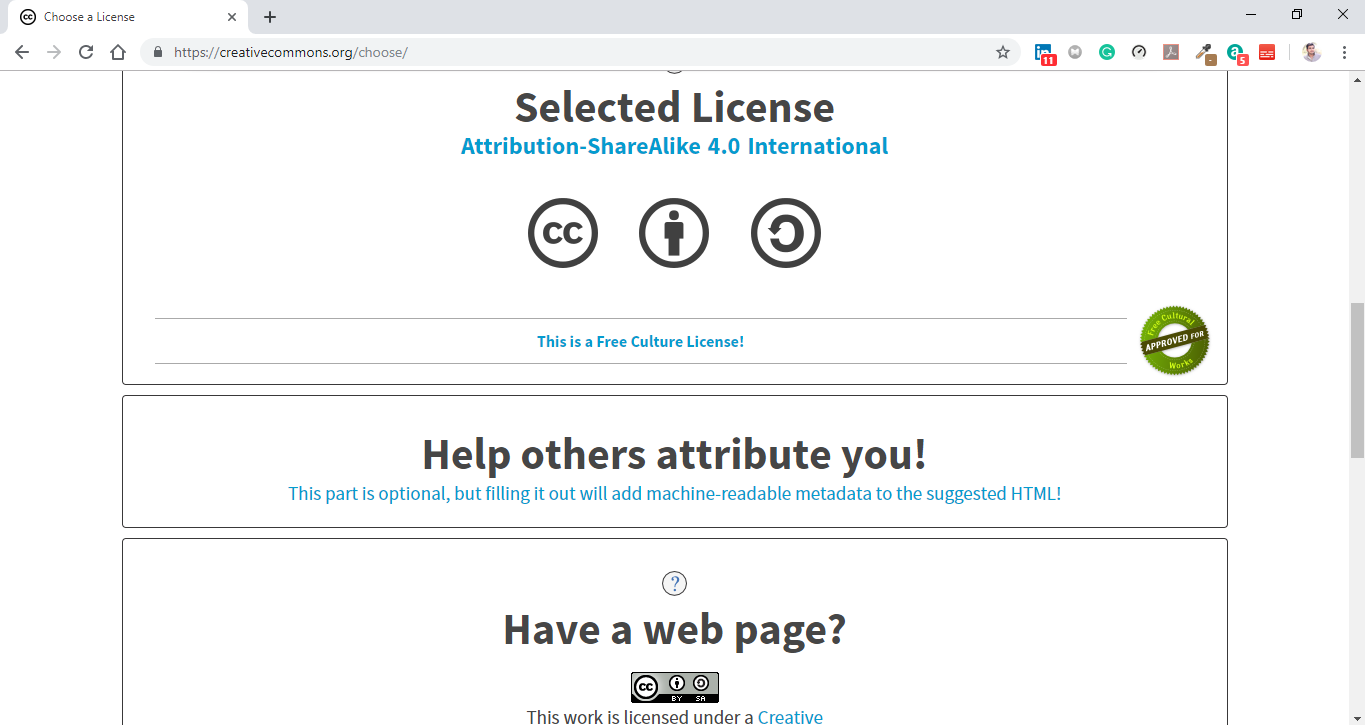Open the Attribution-ShareAlike 4.0 International link

(x=674, y=146)
